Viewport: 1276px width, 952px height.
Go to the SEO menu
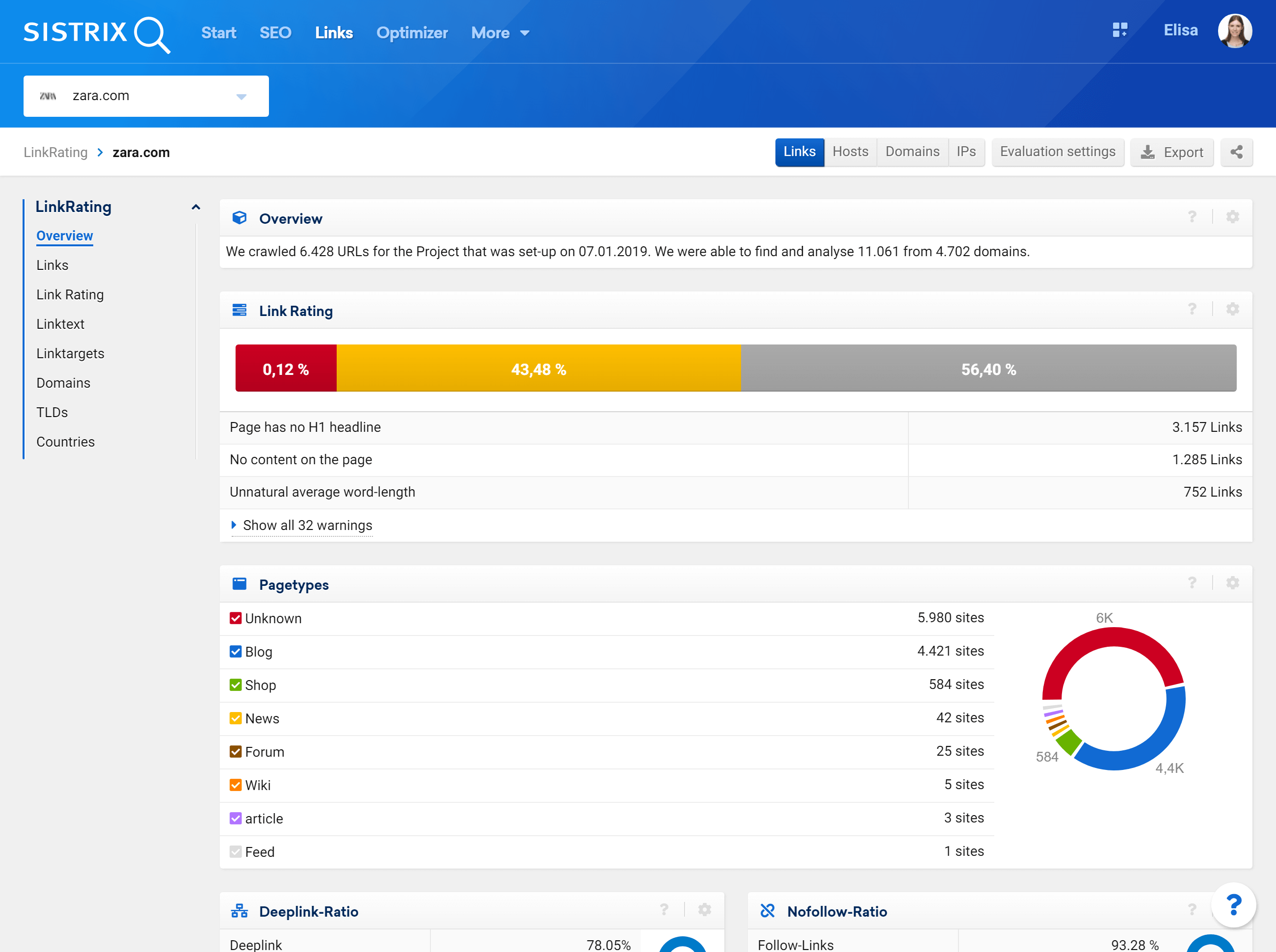[x=275, y=33]
